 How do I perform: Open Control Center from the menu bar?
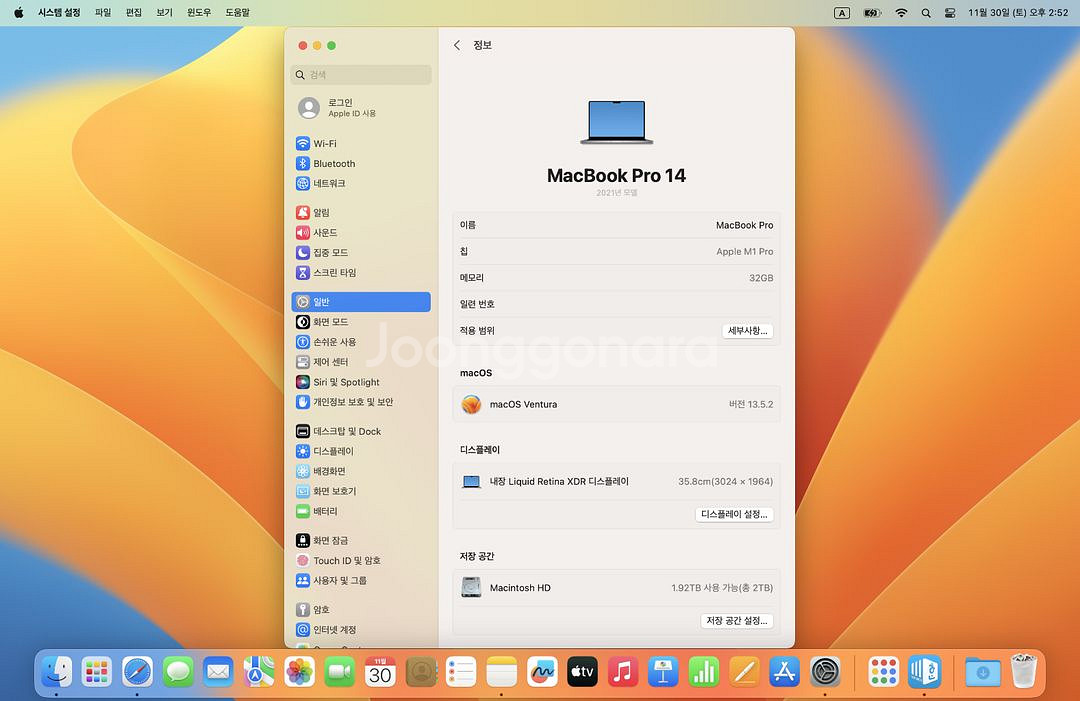[x=950, y=12]
